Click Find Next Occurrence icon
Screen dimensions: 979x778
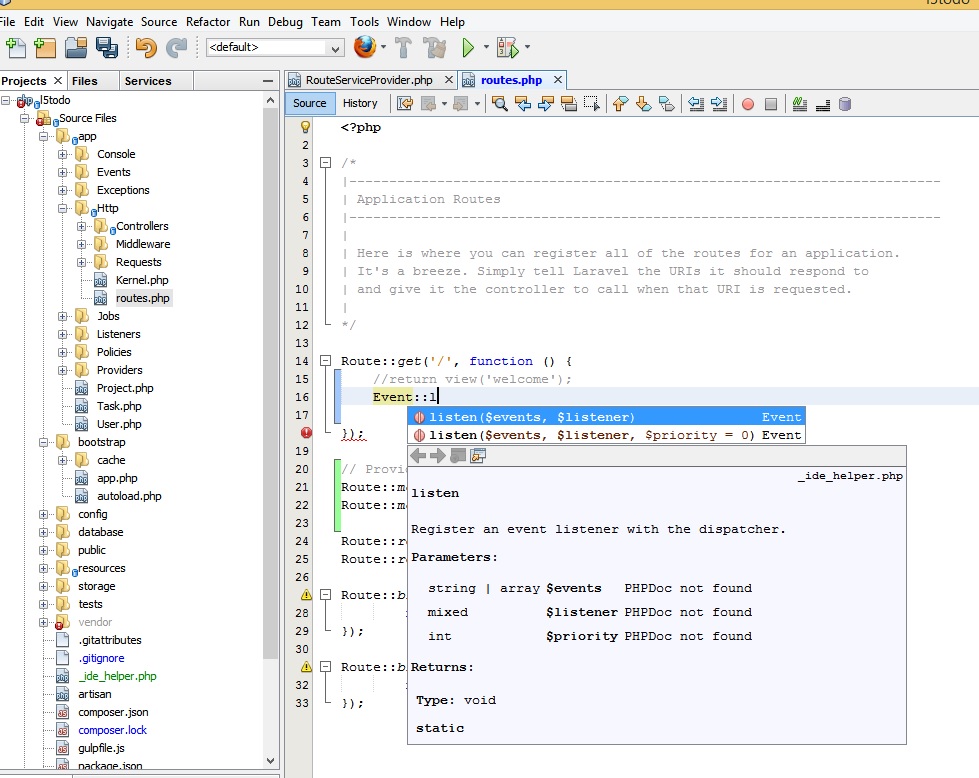(x=546, y=104)
